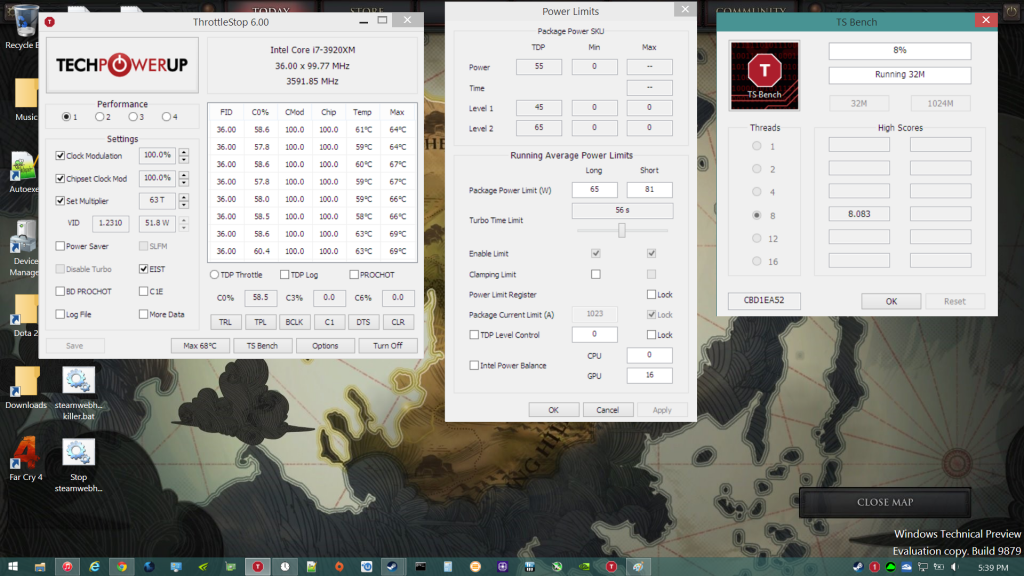Select 8 threads in TS Bench
Screen dimensions: 1024x576
[x=756, y=215]
